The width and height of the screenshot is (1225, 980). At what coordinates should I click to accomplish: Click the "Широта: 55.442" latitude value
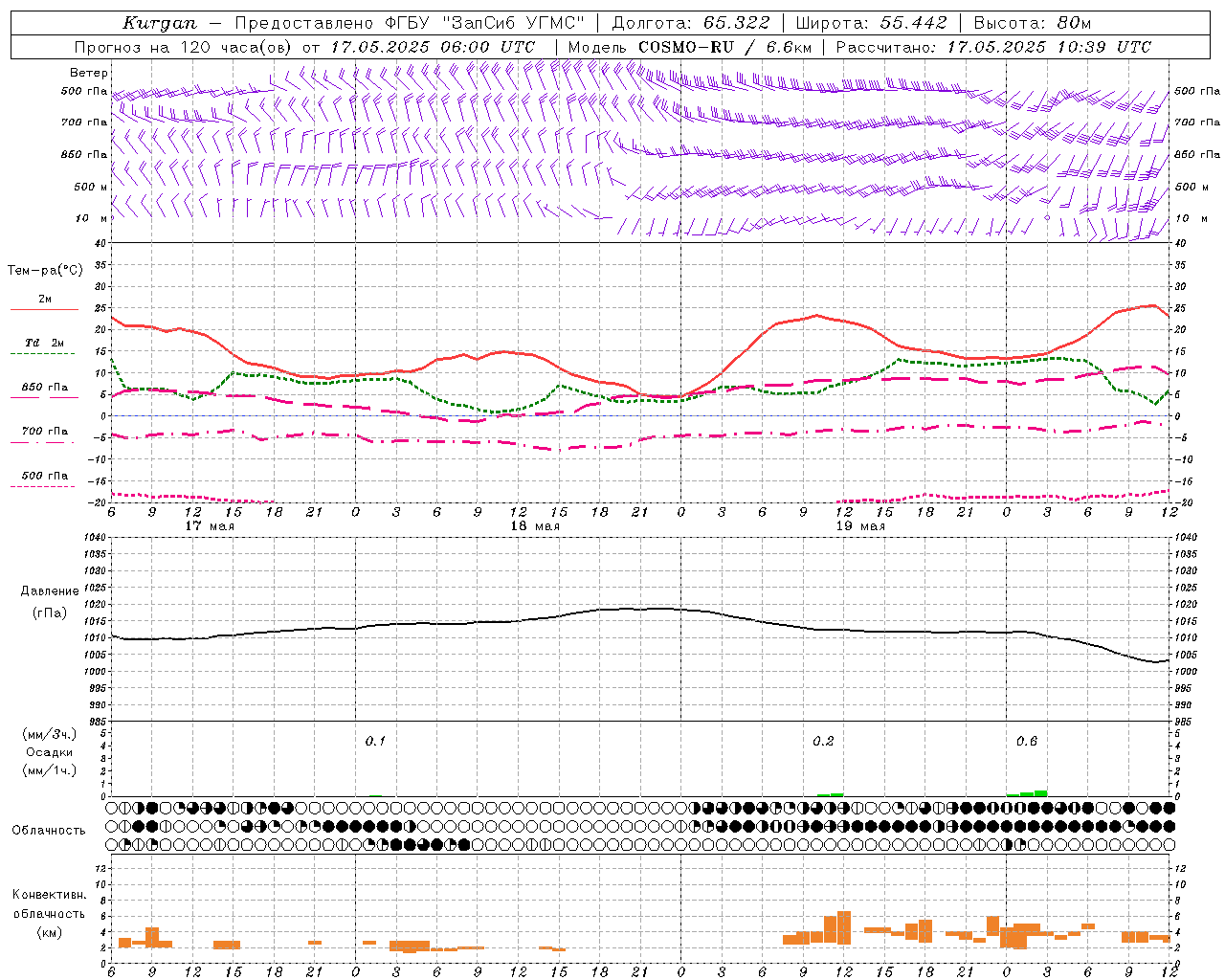click(x=871, y=23)
